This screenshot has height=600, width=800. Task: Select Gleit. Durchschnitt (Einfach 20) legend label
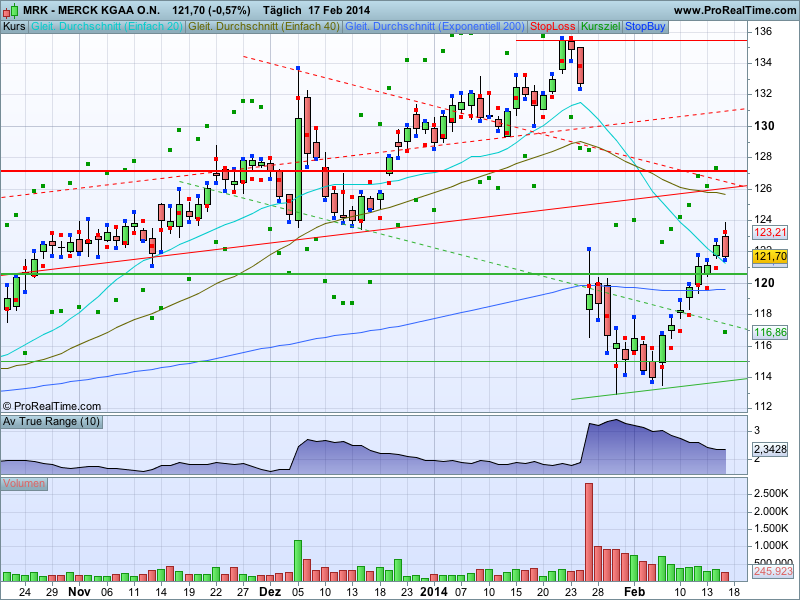pyautogui.click(x=107, y=27)
